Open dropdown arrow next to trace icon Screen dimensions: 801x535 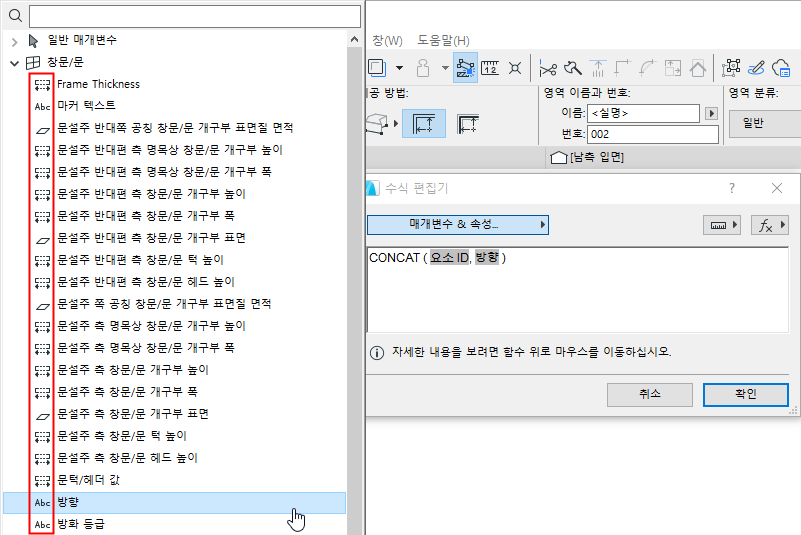(x=399, y=68)
